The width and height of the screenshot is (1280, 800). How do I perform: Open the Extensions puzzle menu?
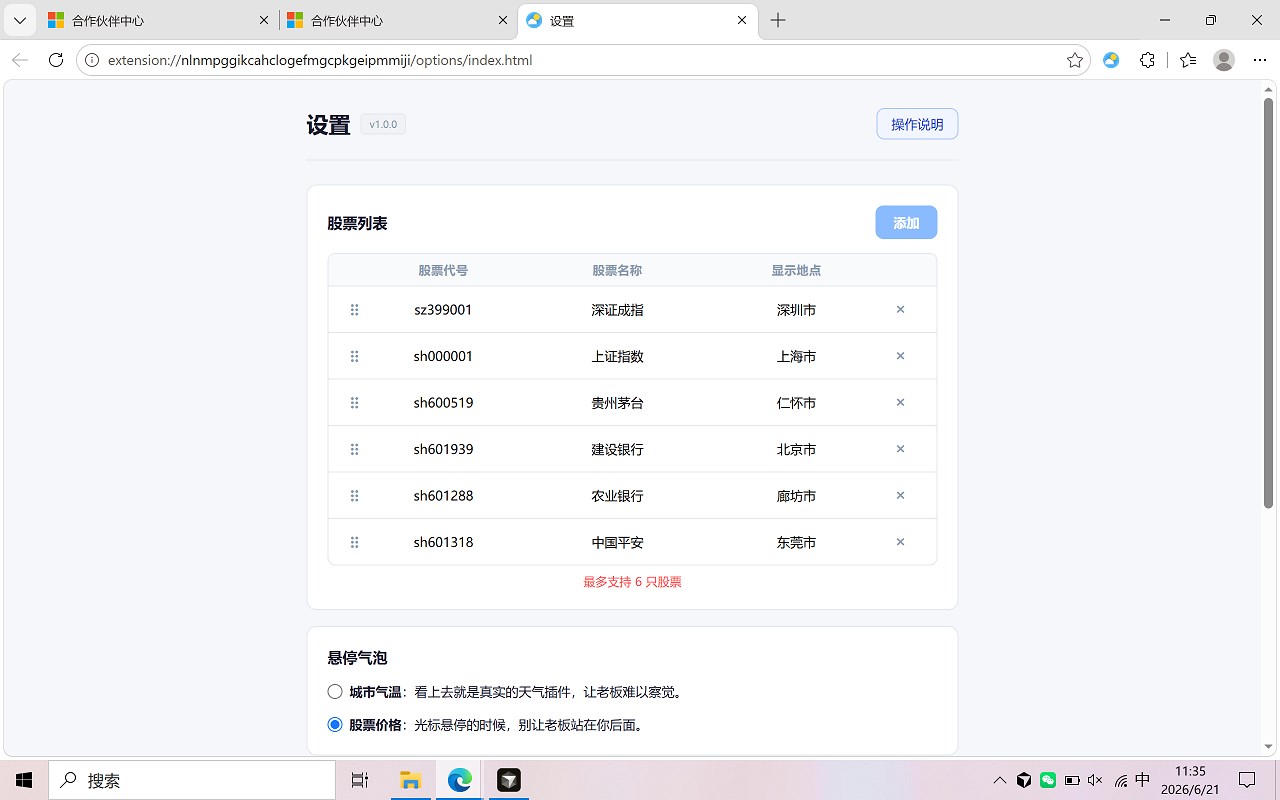click(x=1147, y=60)
